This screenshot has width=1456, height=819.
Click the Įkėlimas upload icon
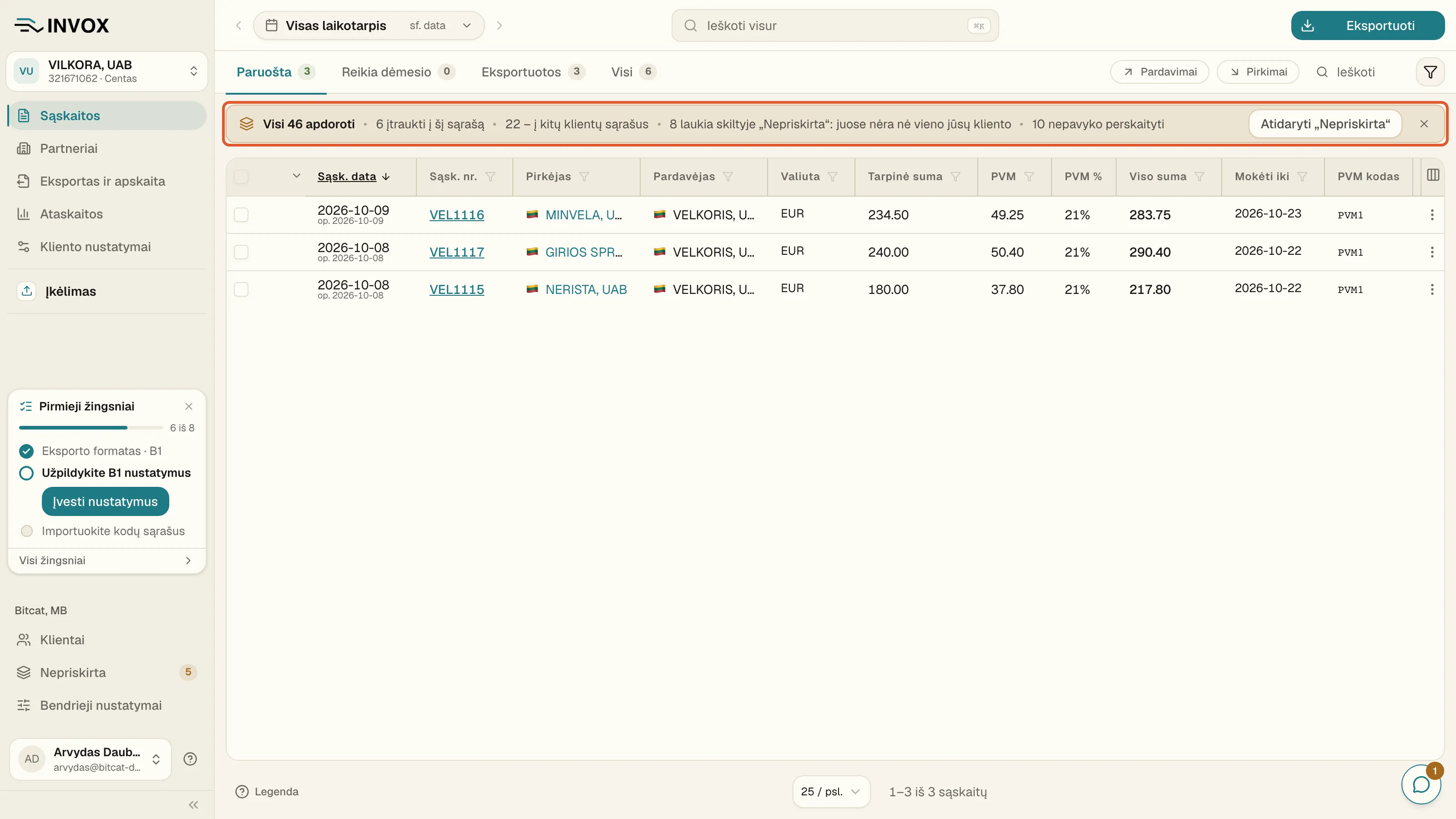point(26,291)
